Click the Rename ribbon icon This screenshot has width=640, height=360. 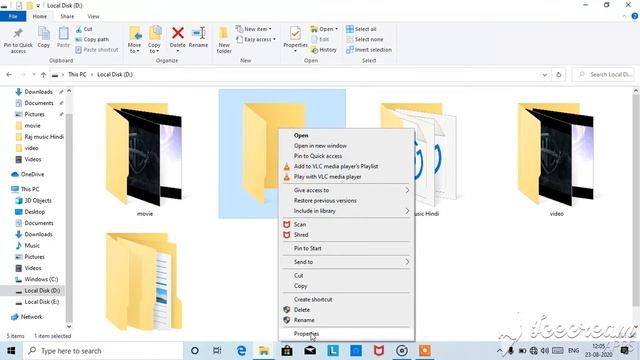coord(198,38)
